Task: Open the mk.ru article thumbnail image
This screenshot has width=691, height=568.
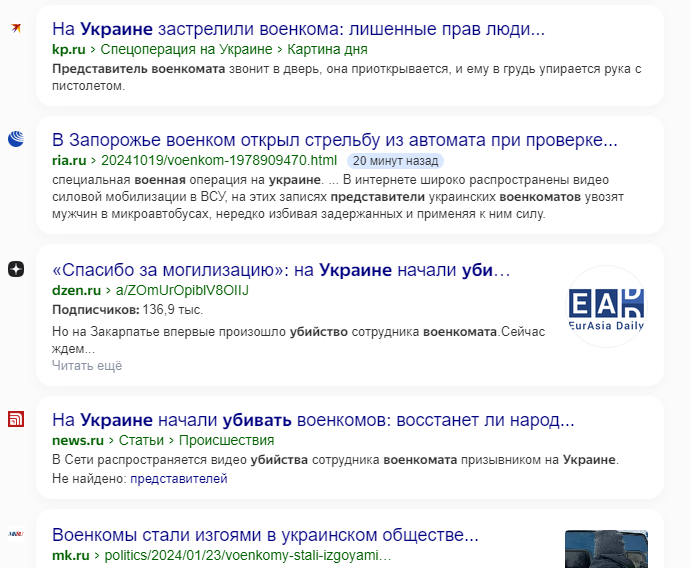Action: tap(606, 549)
